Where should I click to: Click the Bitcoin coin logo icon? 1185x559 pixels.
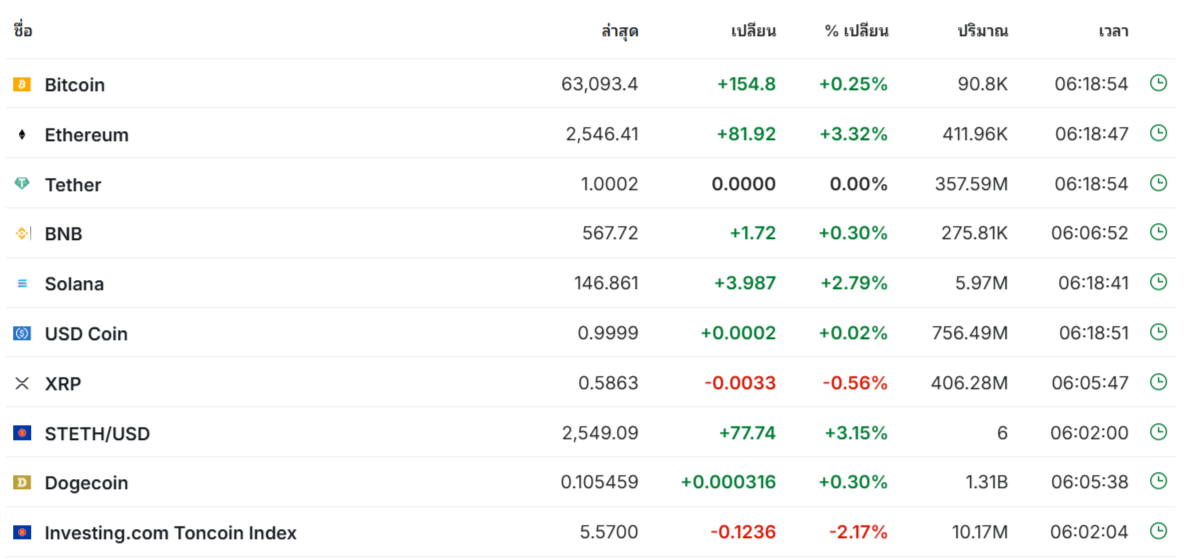tap(22, 85)
